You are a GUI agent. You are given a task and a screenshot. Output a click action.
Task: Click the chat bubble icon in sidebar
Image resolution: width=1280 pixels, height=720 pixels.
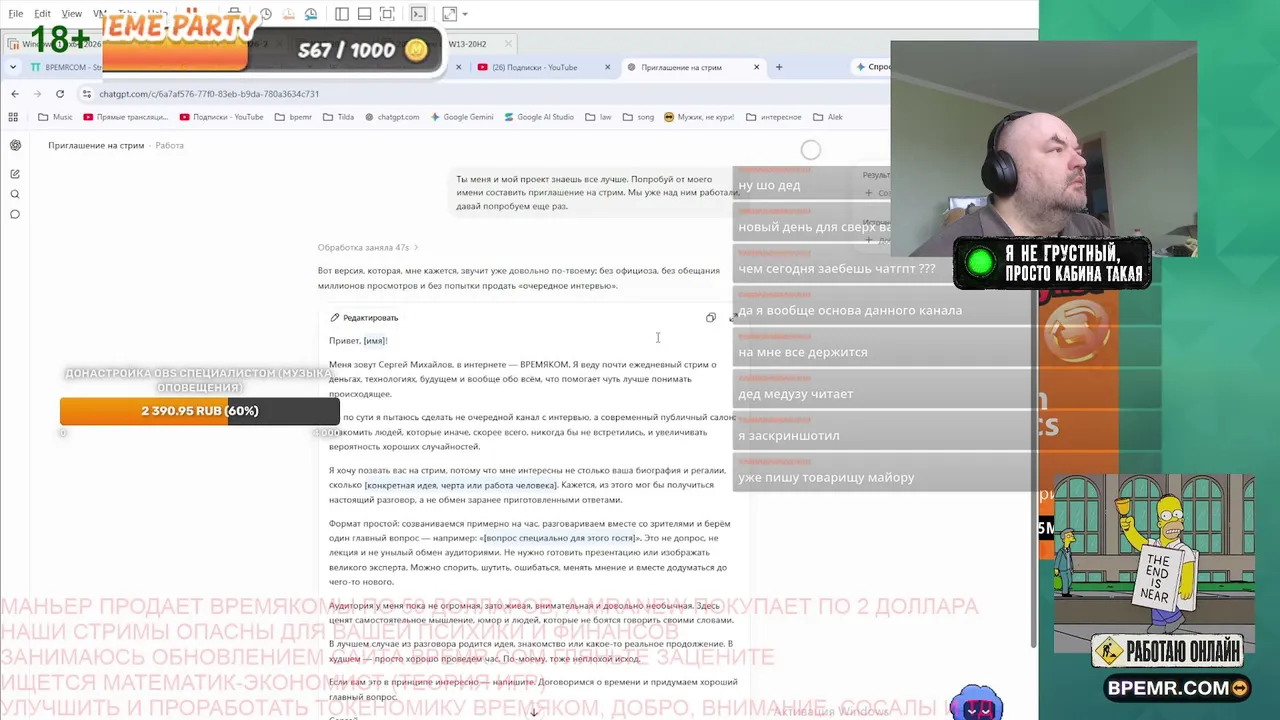[x=15, y=214]
